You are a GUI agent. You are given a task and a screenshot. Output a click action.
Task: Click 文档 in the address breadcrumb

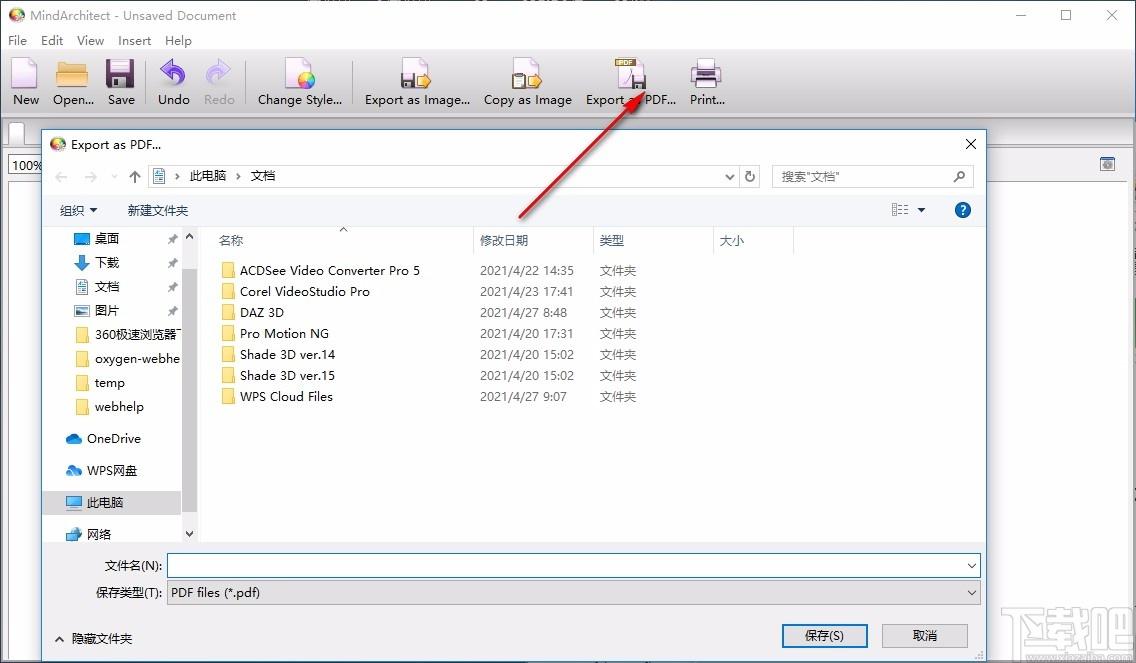coord(263,176)
